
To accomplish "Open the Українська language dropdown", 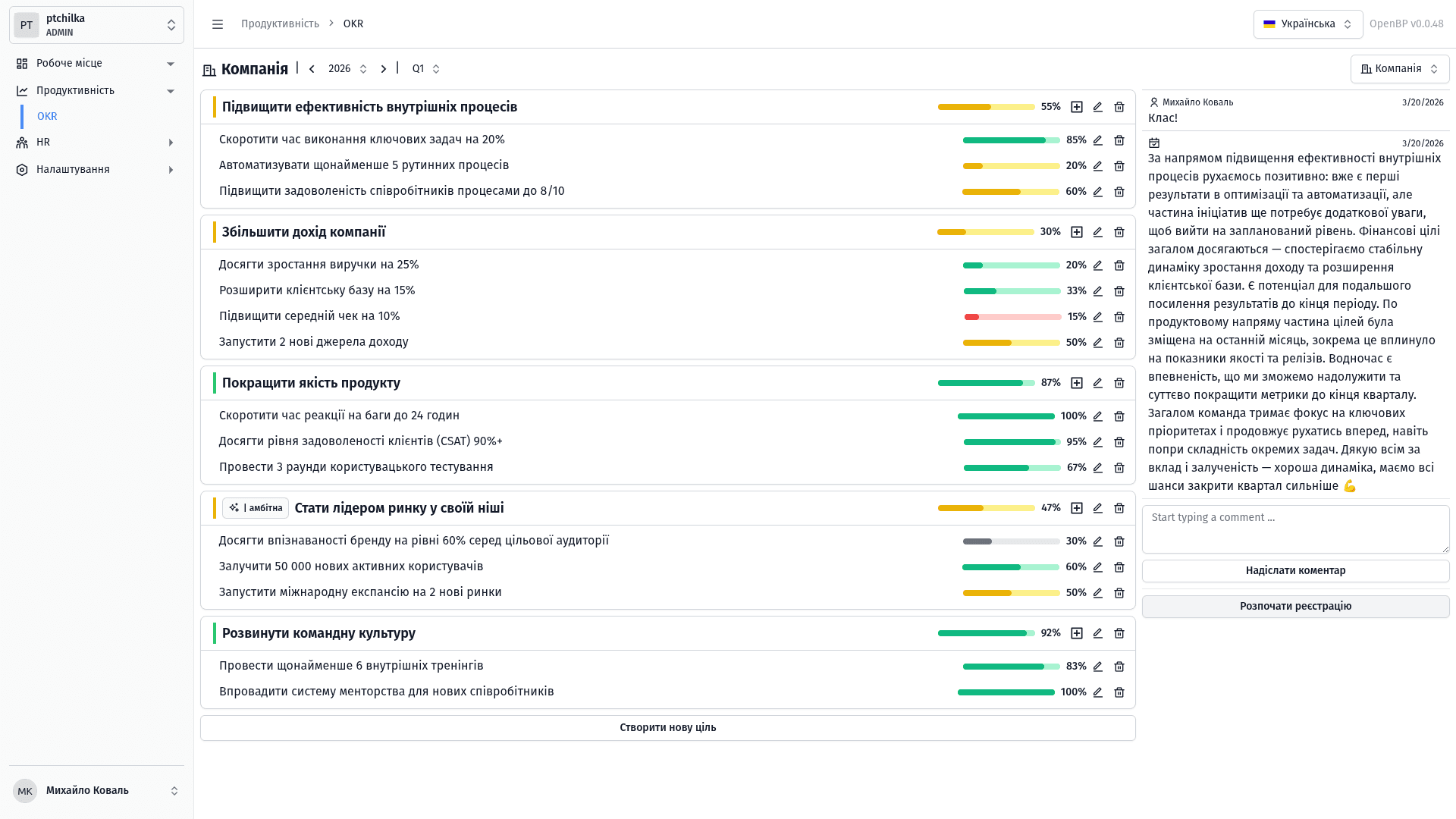I will pos(1307,24).
